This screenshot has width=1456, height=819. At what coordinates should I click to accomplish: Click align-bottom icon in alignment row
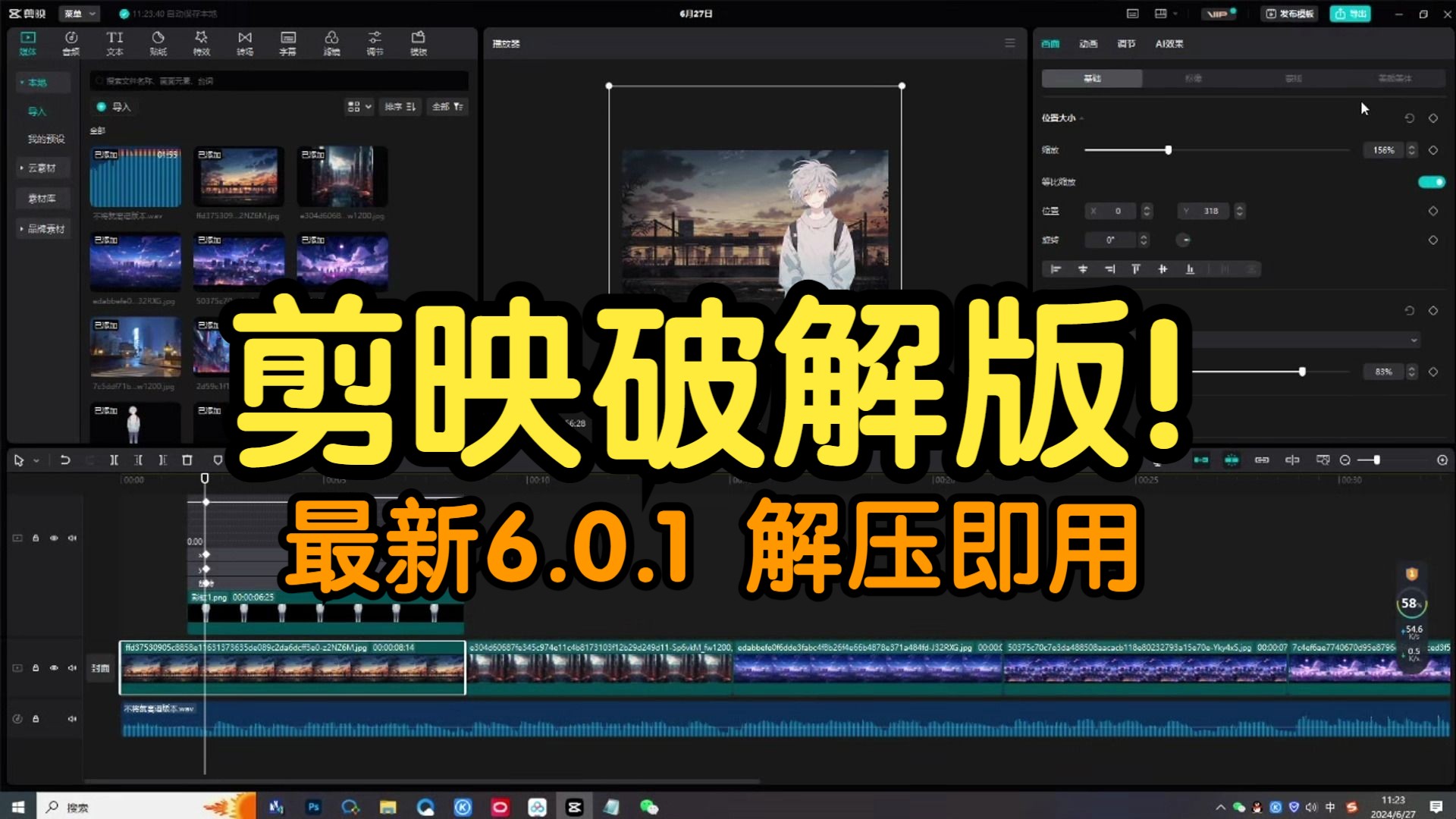click(1190, 269)
